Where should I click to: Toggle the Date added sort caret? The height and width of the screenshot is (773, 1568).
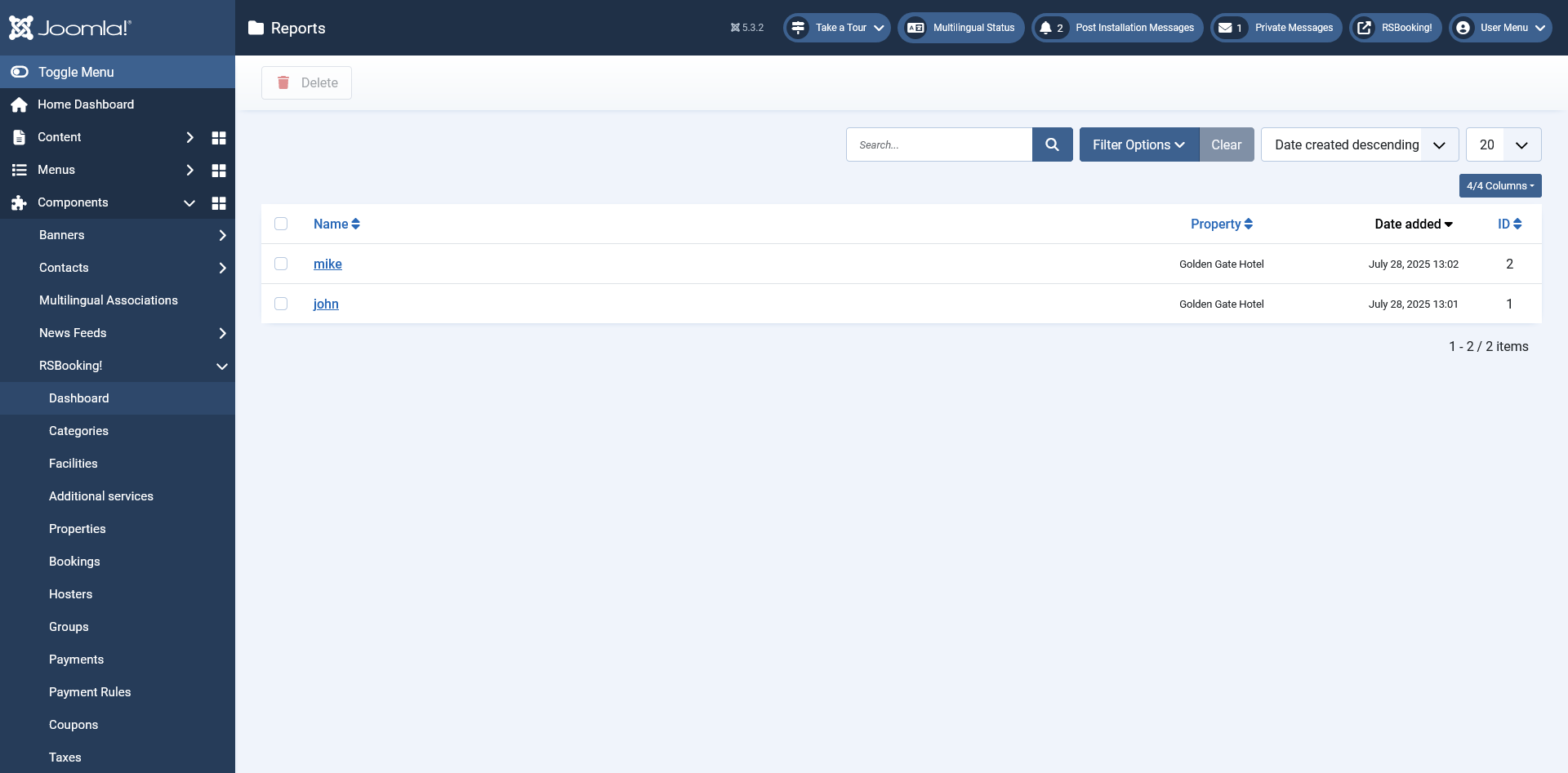1449,224
